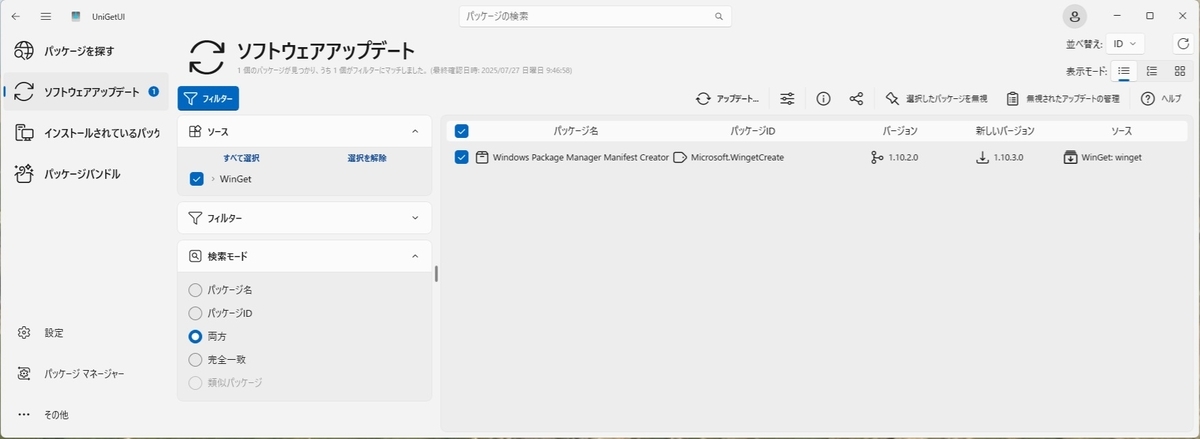Show package details info icon
This screenshot has width=1200, height=439.
click(823, 98)
